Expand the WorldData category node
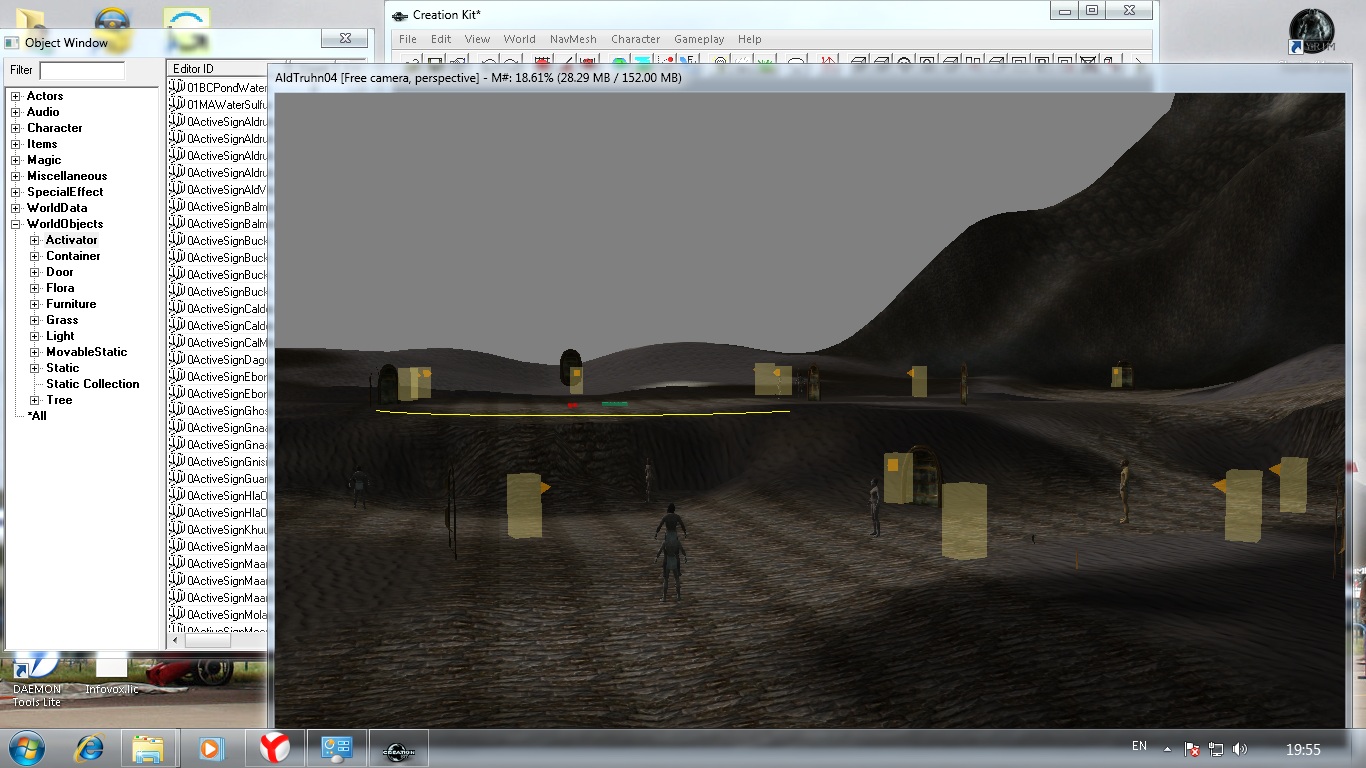1366x768 pixels. tap(16, 208)
